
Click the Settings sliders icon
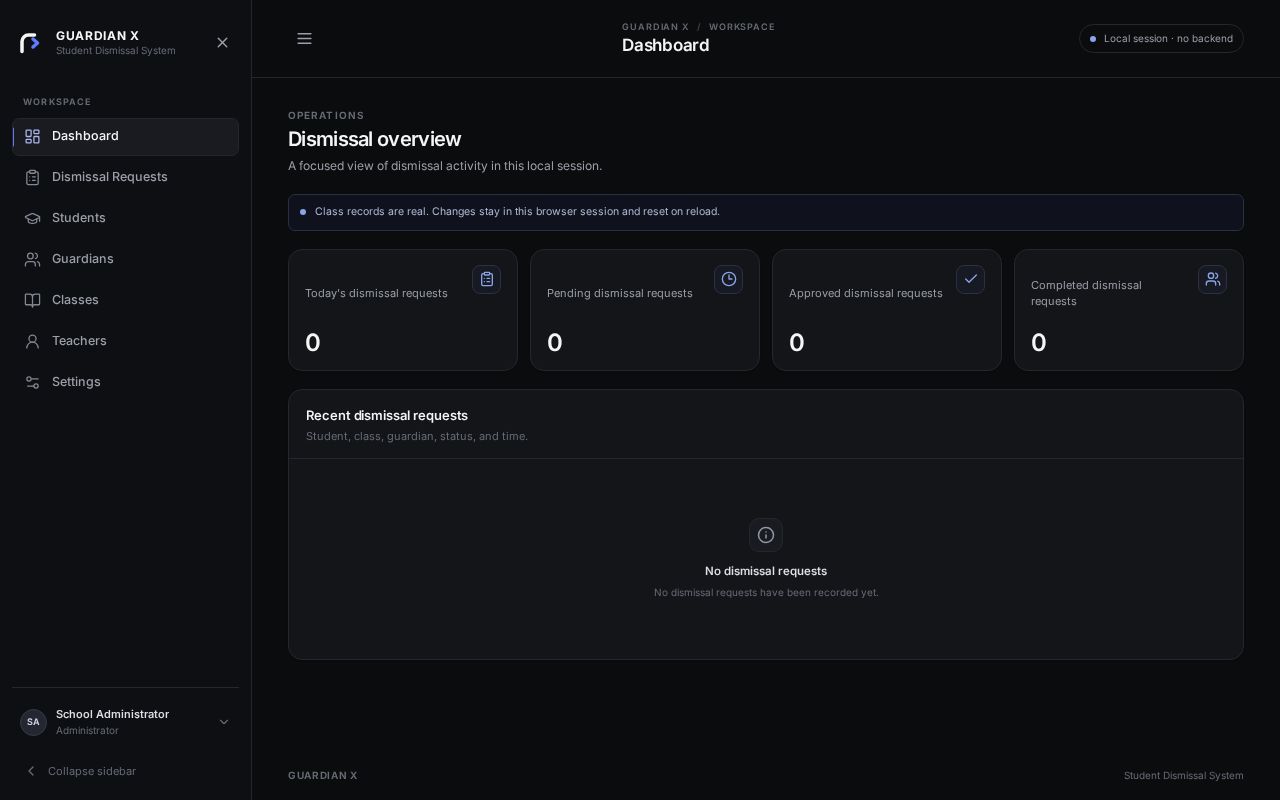coord(32,382)
